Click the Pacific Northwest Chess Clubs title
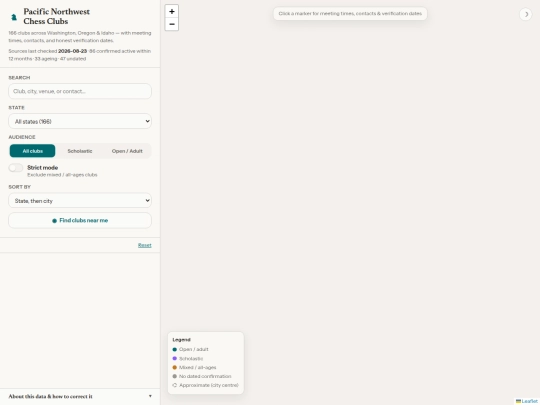 click(x=56, y=16)
